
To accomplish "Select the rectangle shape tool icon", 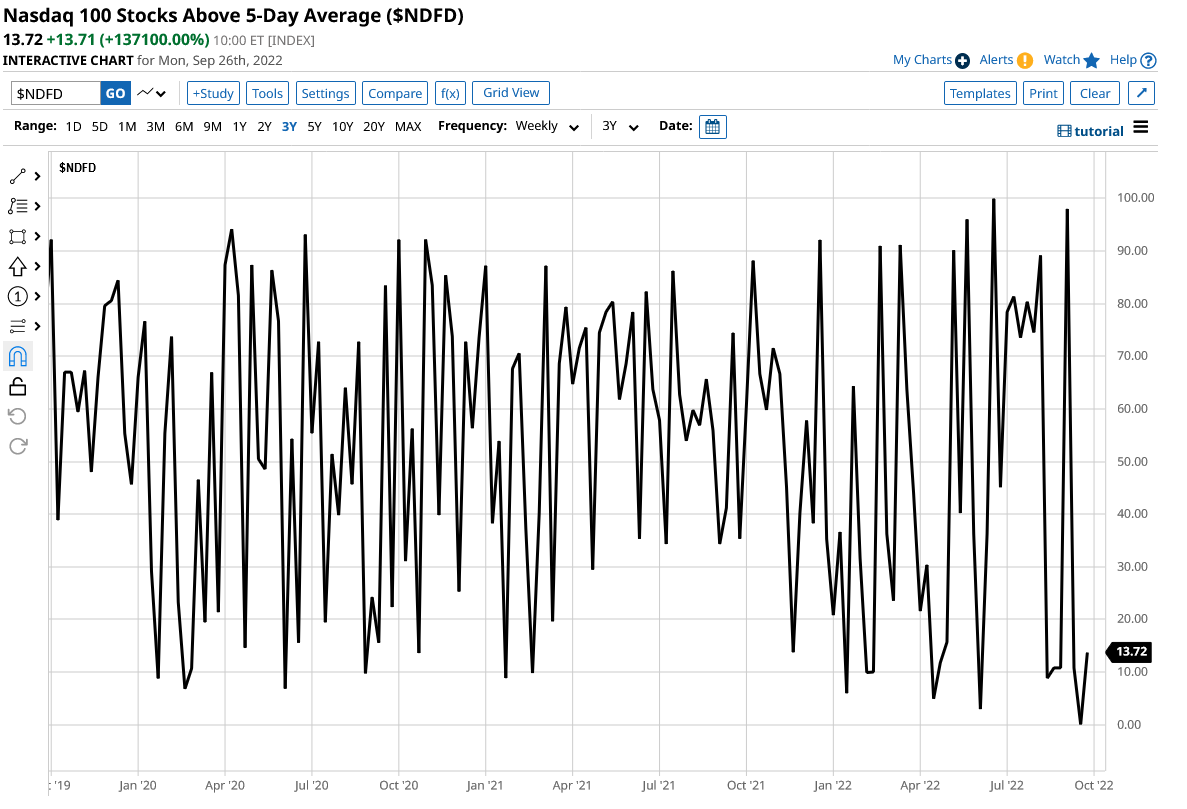I will tap(17, 236).
